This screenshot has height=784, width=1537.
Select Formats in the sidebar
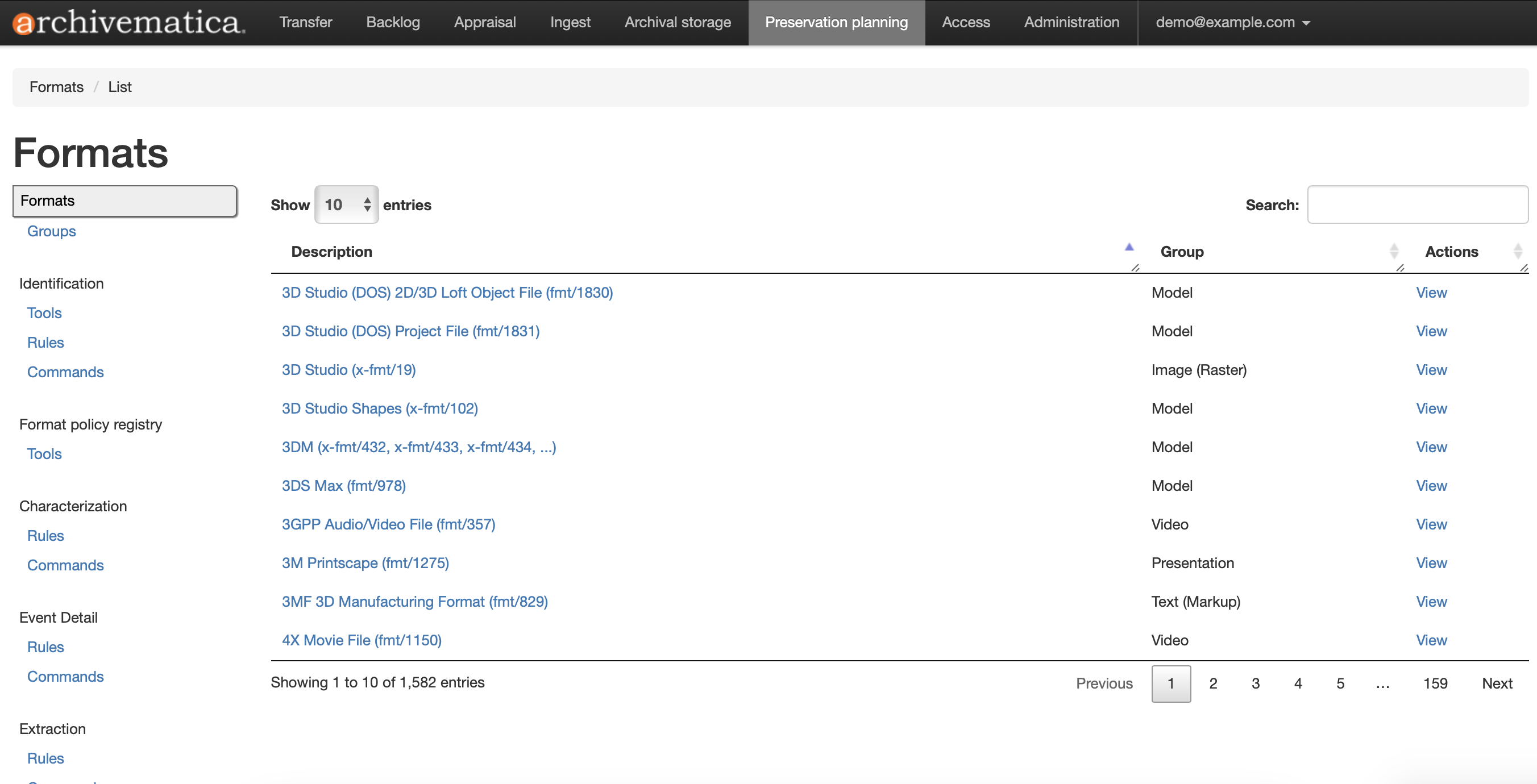coord(124,201)
